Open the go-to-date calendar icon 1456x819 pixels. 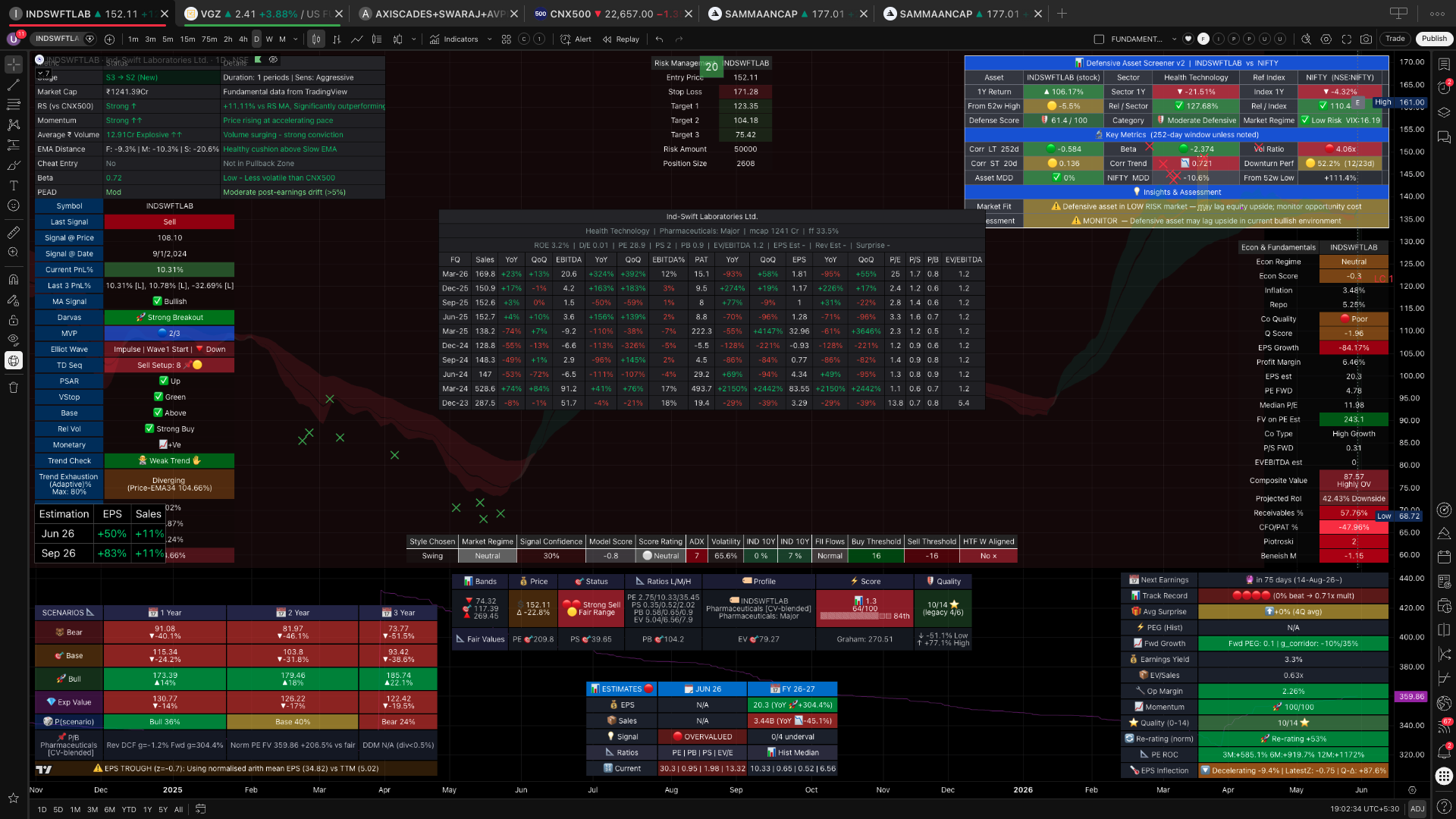(x=200, y=809)
